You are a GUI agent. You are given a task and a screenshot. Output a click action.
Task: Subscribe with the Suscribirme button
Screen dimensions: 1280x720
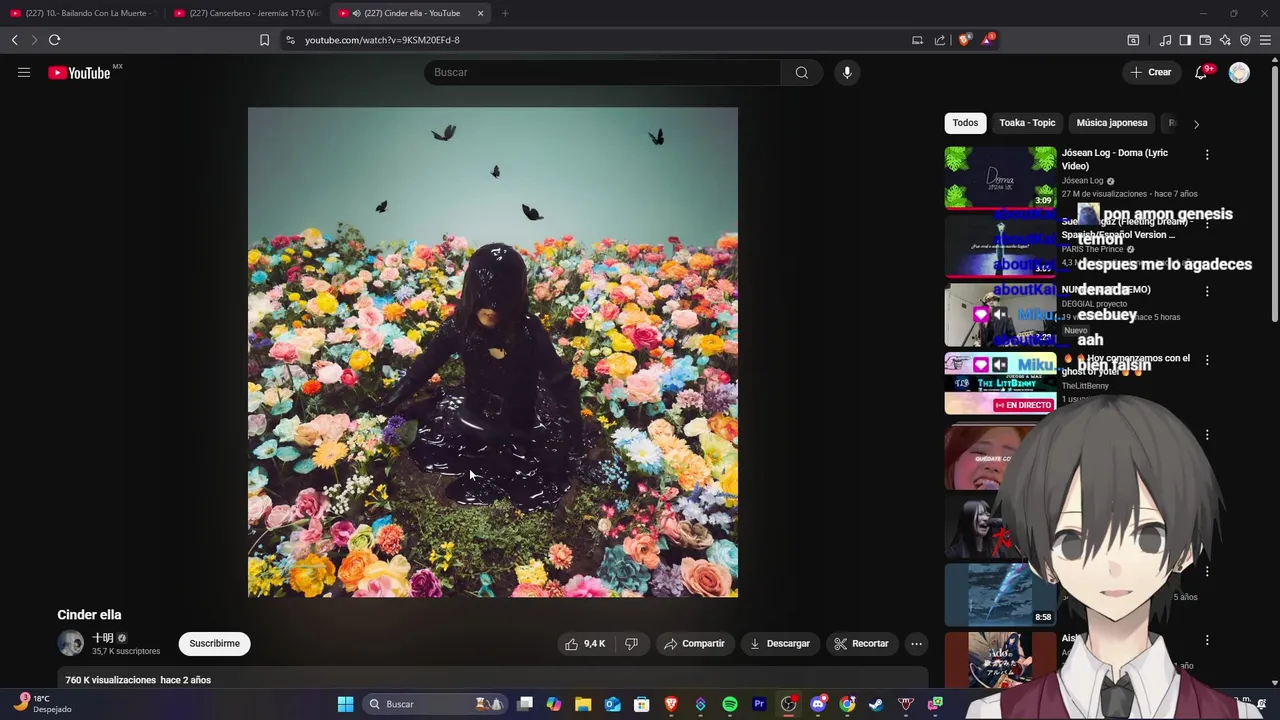click(214, 644)
